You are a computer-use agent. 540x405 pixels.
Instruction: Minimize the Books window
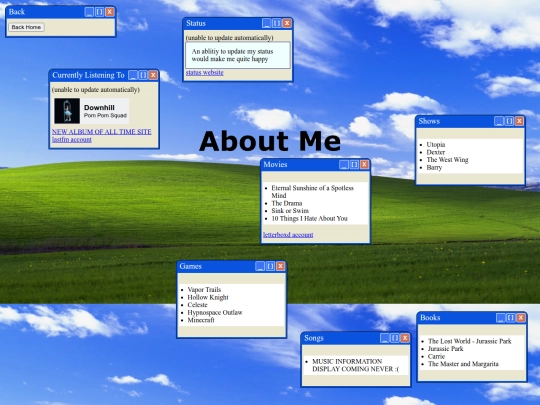tap(501, 318)
